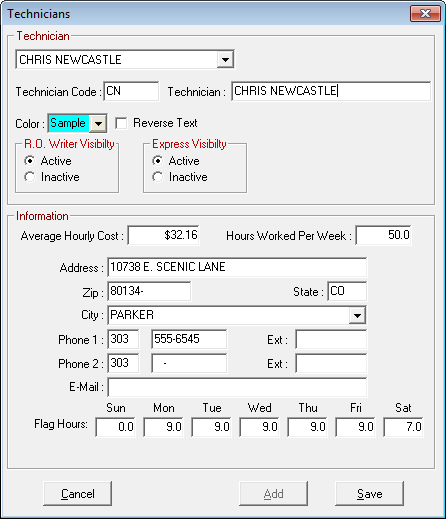
Task: Select Inactive under R.O. Writer Visibility
Action: [x=29, y=177]
